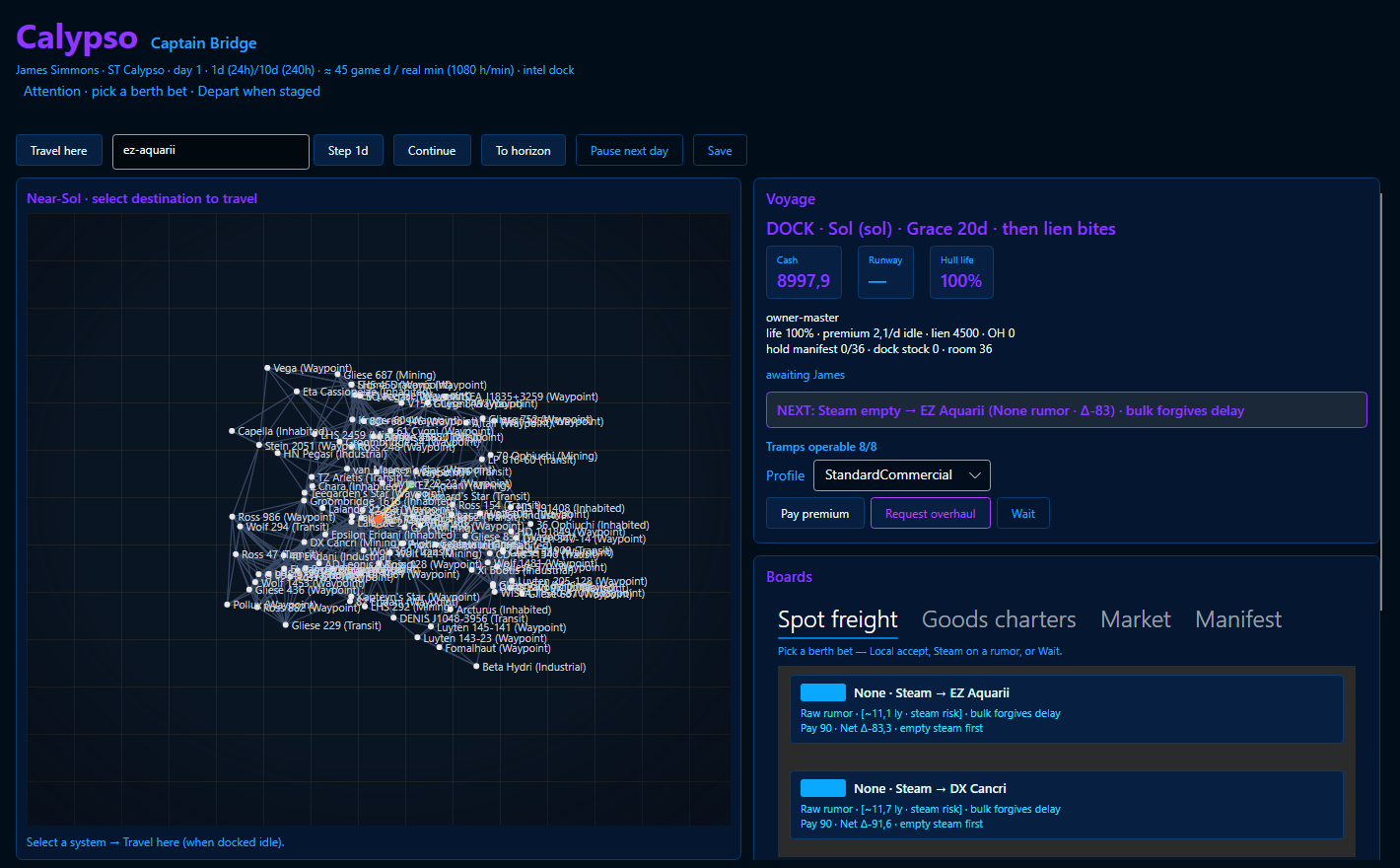Choose Ross 986 (Waypoint) on the map
Image resolution: width=1400 pixels, height=868 pixels.
(x=232, y=517)
